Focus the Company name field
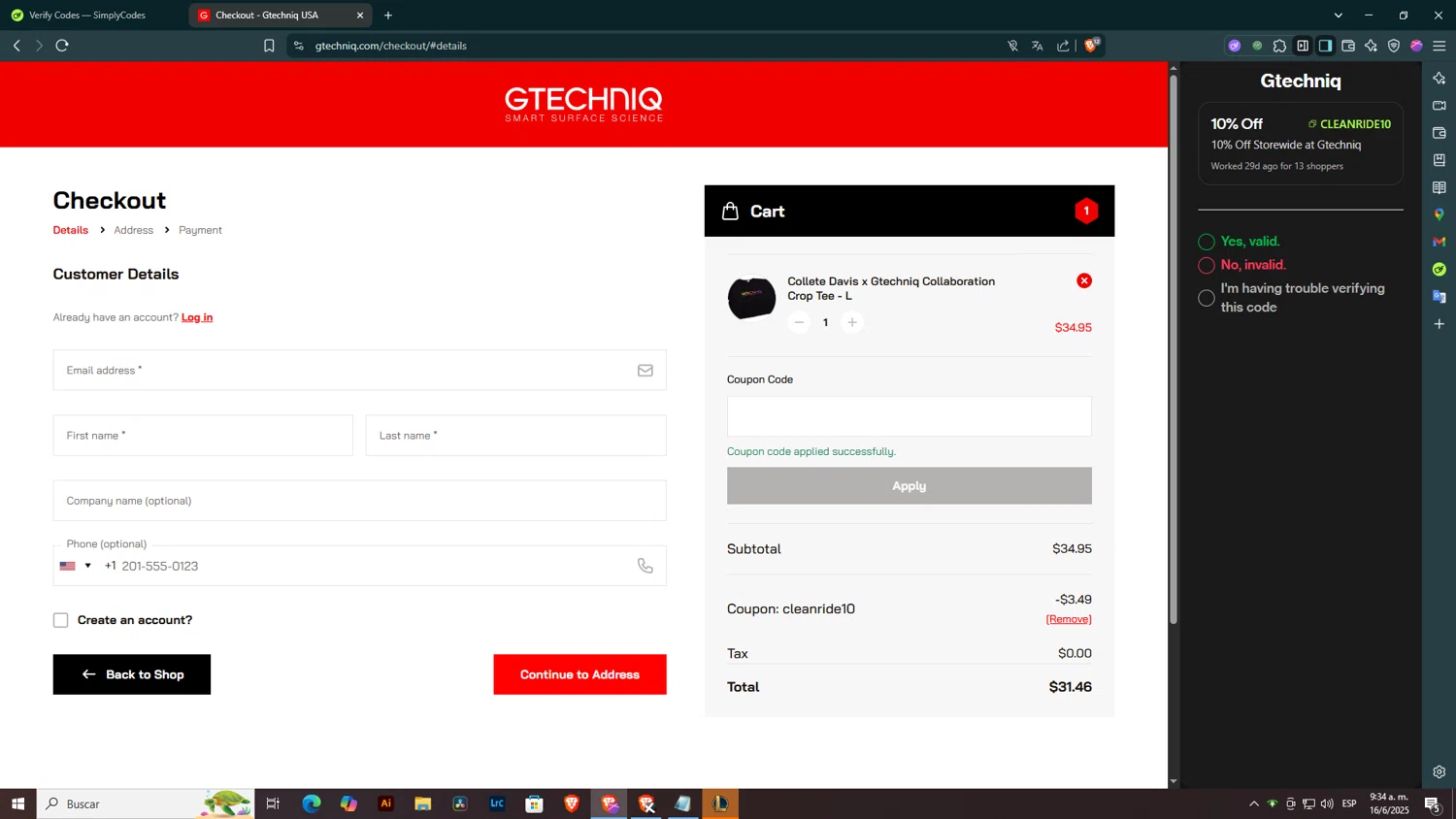This screenshot has height=819, width=1456. click(359, 501)
